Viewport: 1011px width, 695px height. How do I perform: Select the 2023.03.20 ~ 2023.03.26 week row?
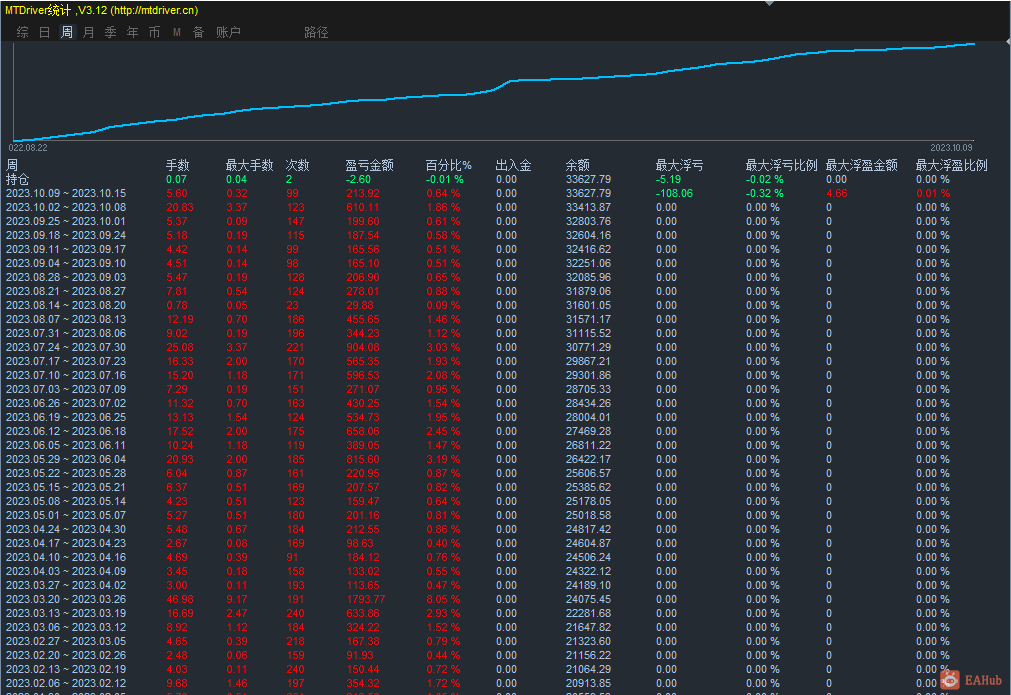(x=66, y=599)
